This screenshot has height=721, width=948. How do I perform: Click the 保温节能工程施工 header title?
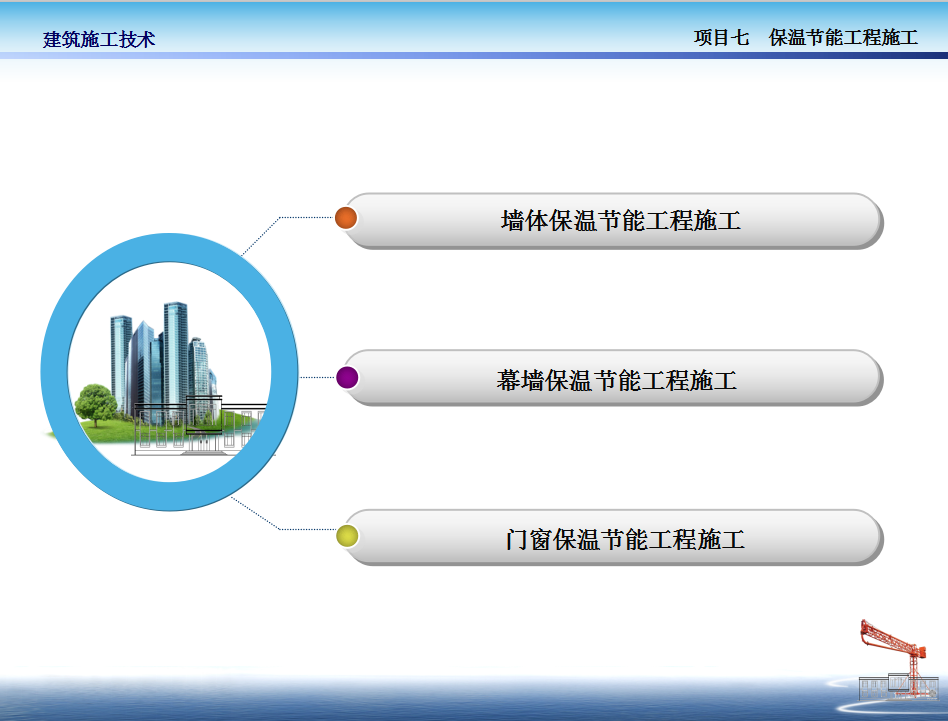click(x=843, y=37)
